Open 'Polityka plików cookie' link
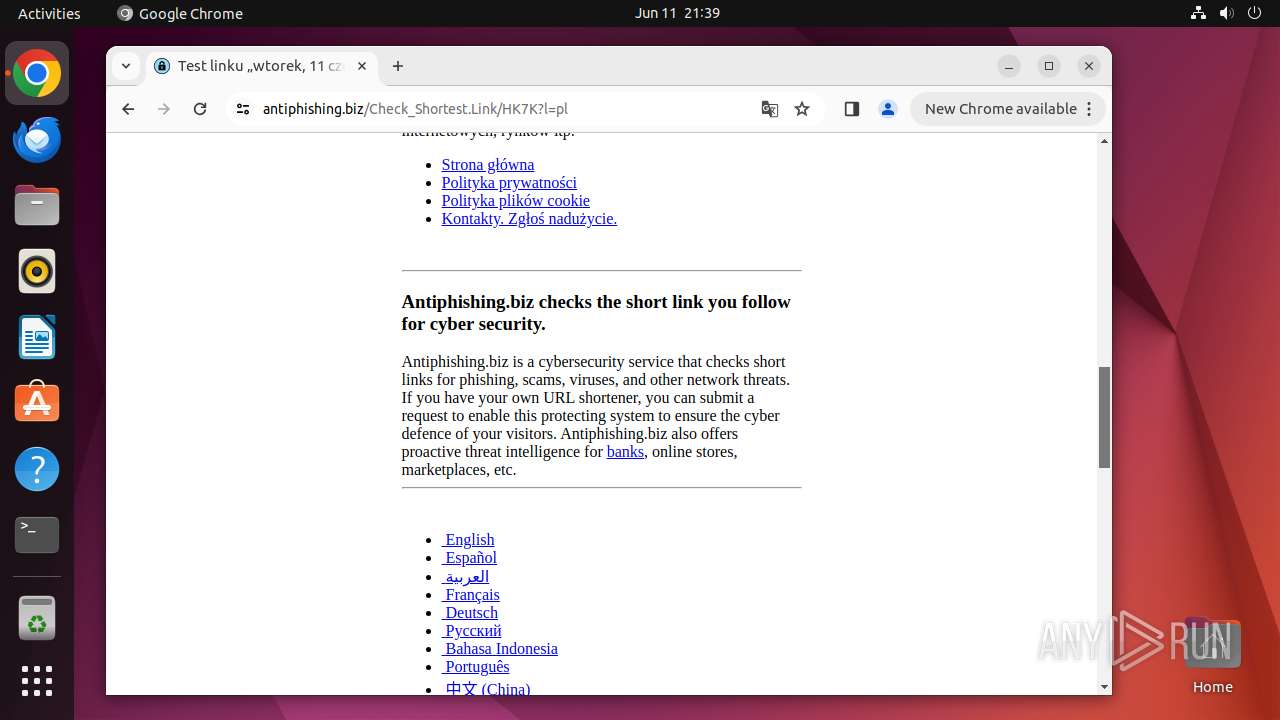This screenshot has width=1280, height=720. [516, 200]
